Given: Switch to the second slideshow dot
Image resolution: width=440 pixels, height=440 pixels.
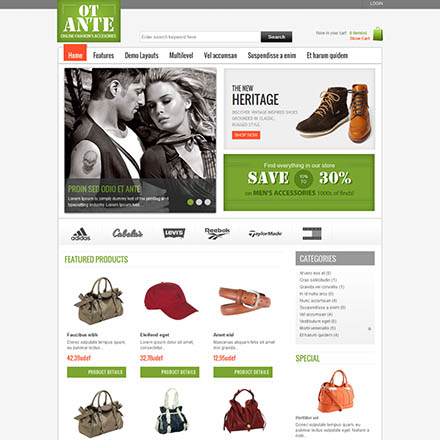Looking at the screenshot, I should pos(199,202).
